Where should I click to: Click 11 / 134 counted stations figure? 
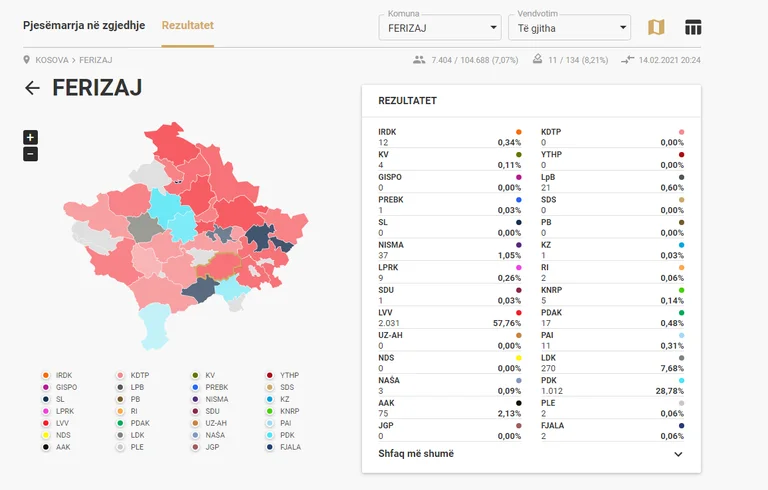pyautogui.click(x=578, y=60)
